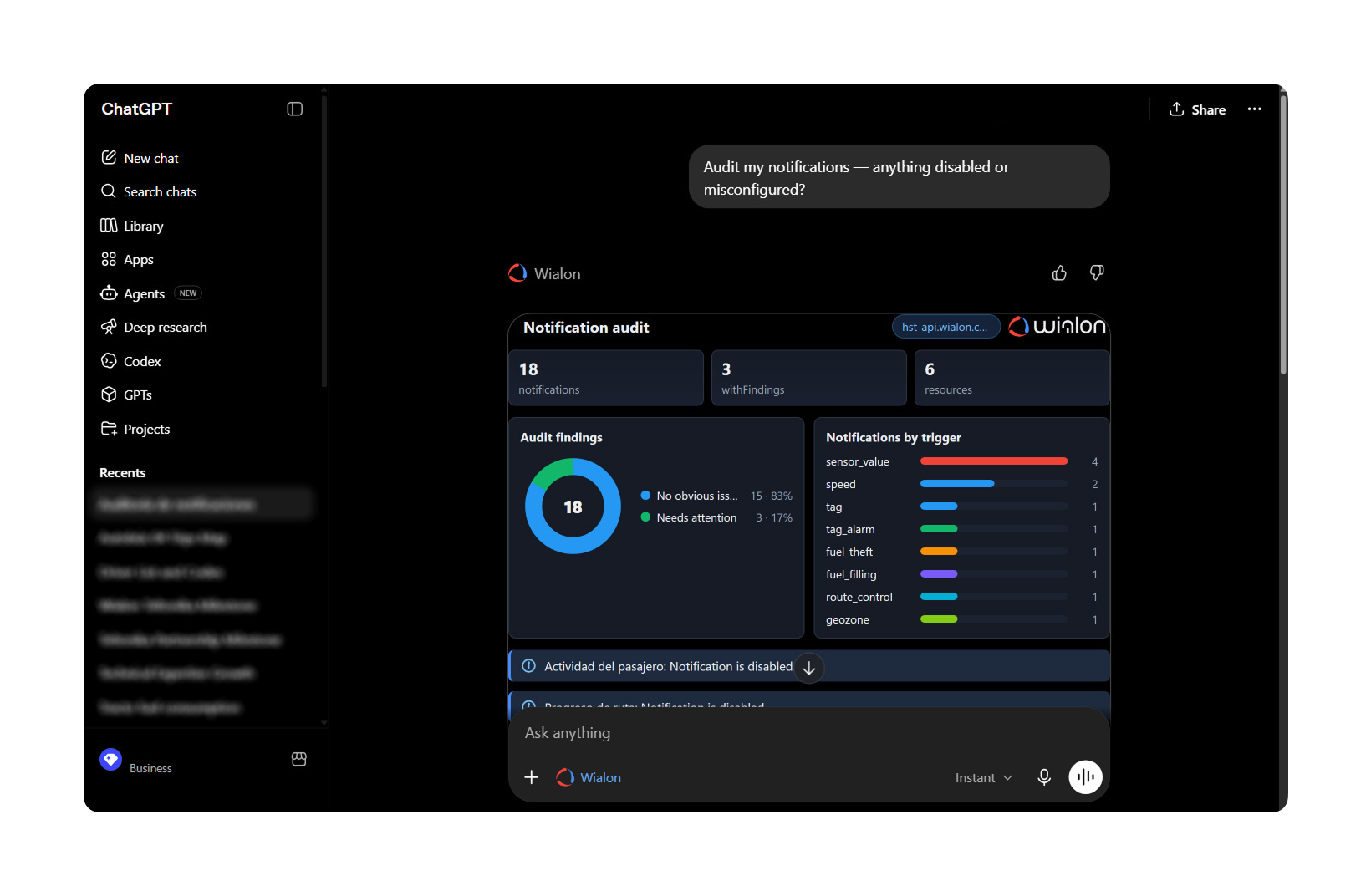Collapse the ChatGPT sidebar
The width and height of the screenshot is (1371, 896).
[294, 109]
